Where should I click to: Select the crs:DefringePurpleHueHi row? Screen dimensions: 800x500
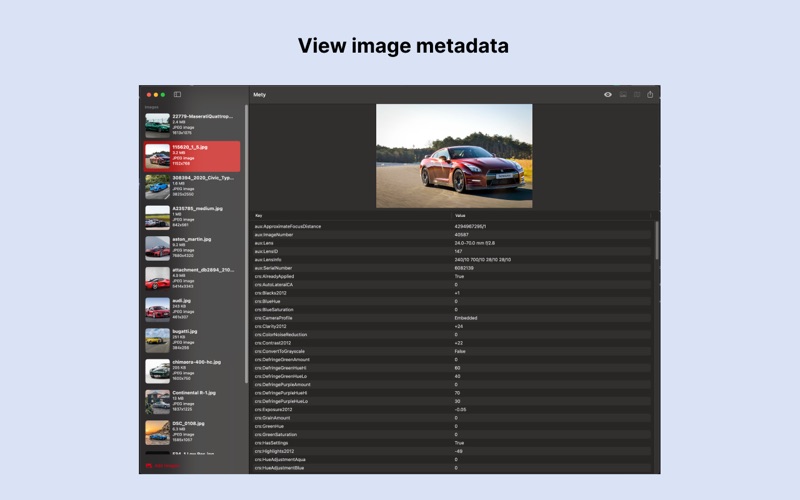(x=451, y=393)
